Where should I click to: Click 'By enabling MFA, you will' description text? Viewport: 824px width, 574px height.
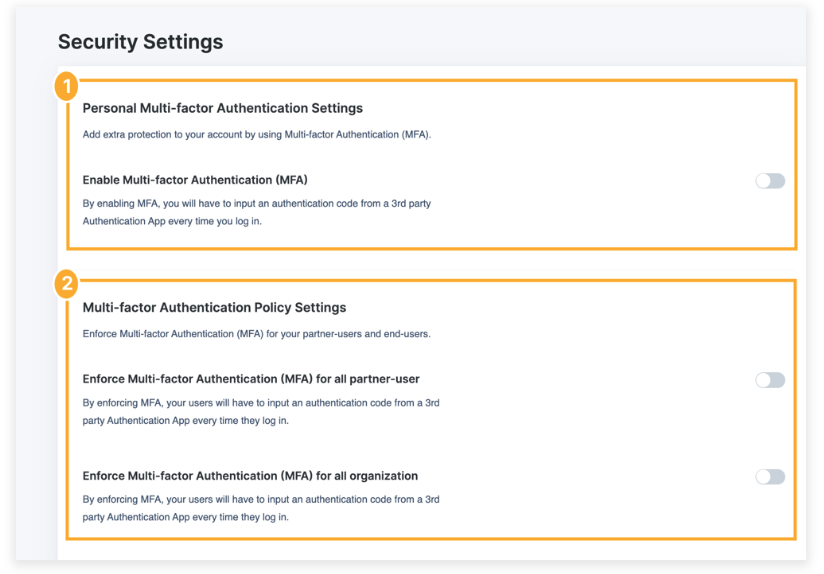point(256,212)
